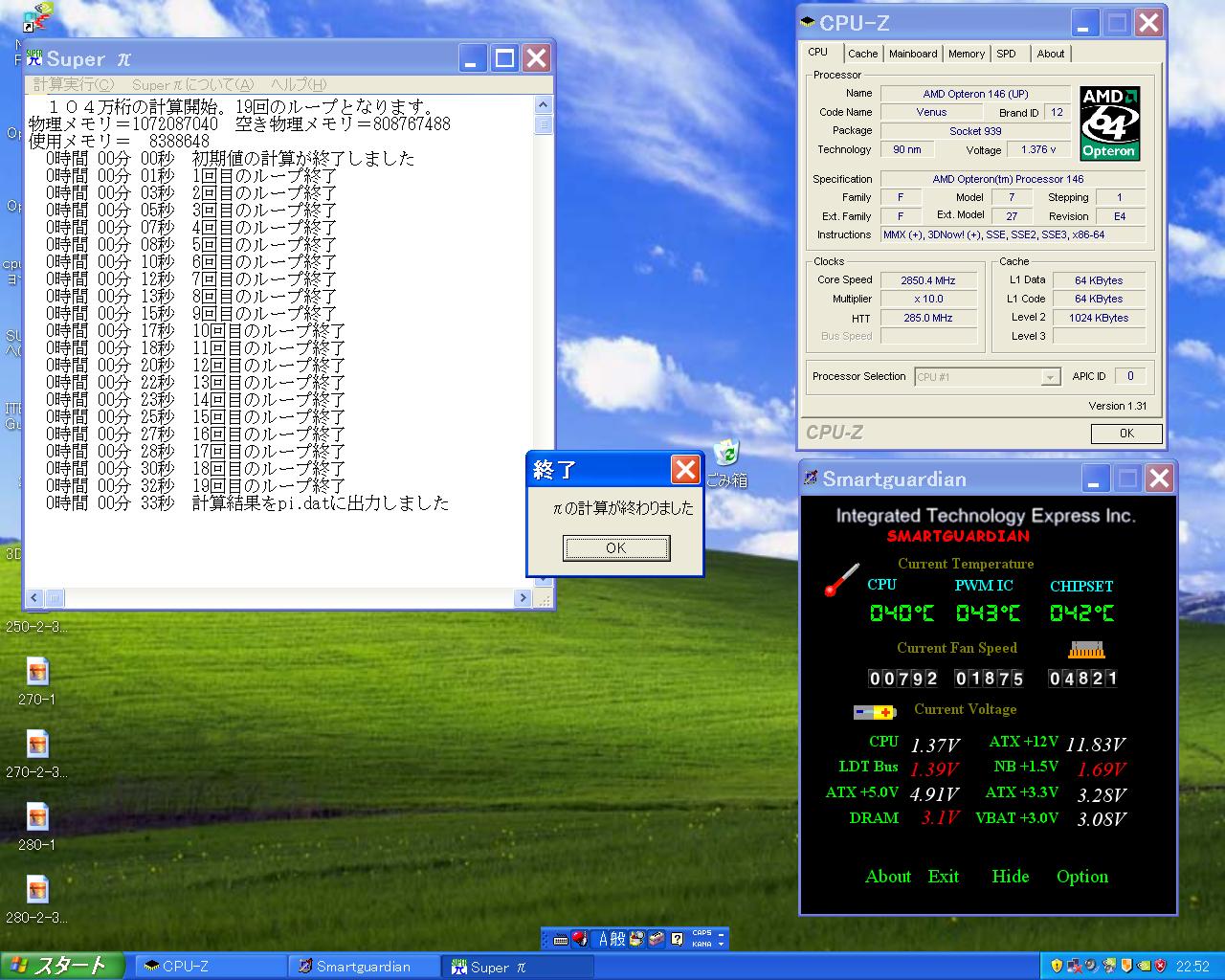1225x980 pixels.
Task: Close the 終了 dialog with the X button
Action: pos(685,469)
